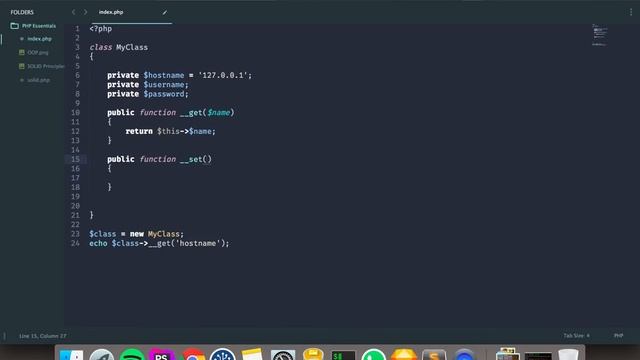Open Sublime Text from the dock

tap(434, 354)
